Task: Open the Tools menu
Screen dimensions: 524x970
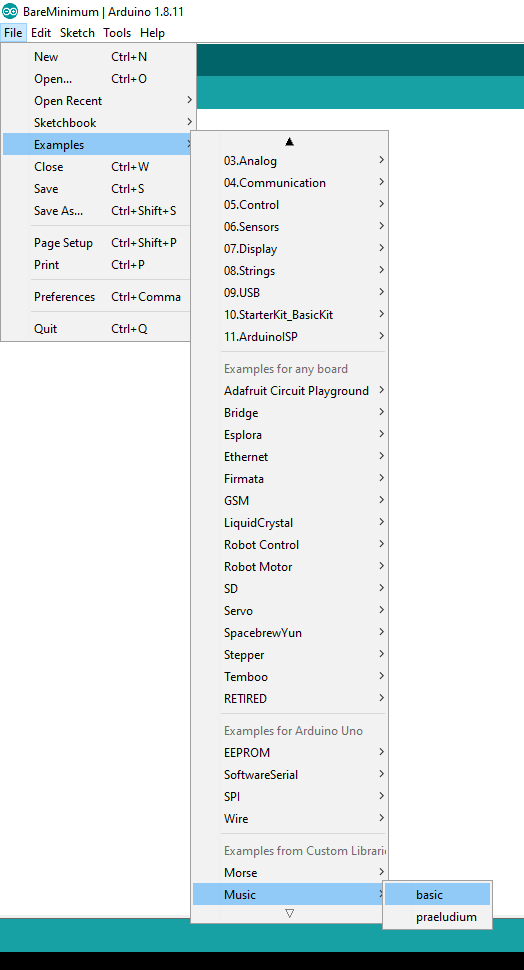Action: coord(117,33)
